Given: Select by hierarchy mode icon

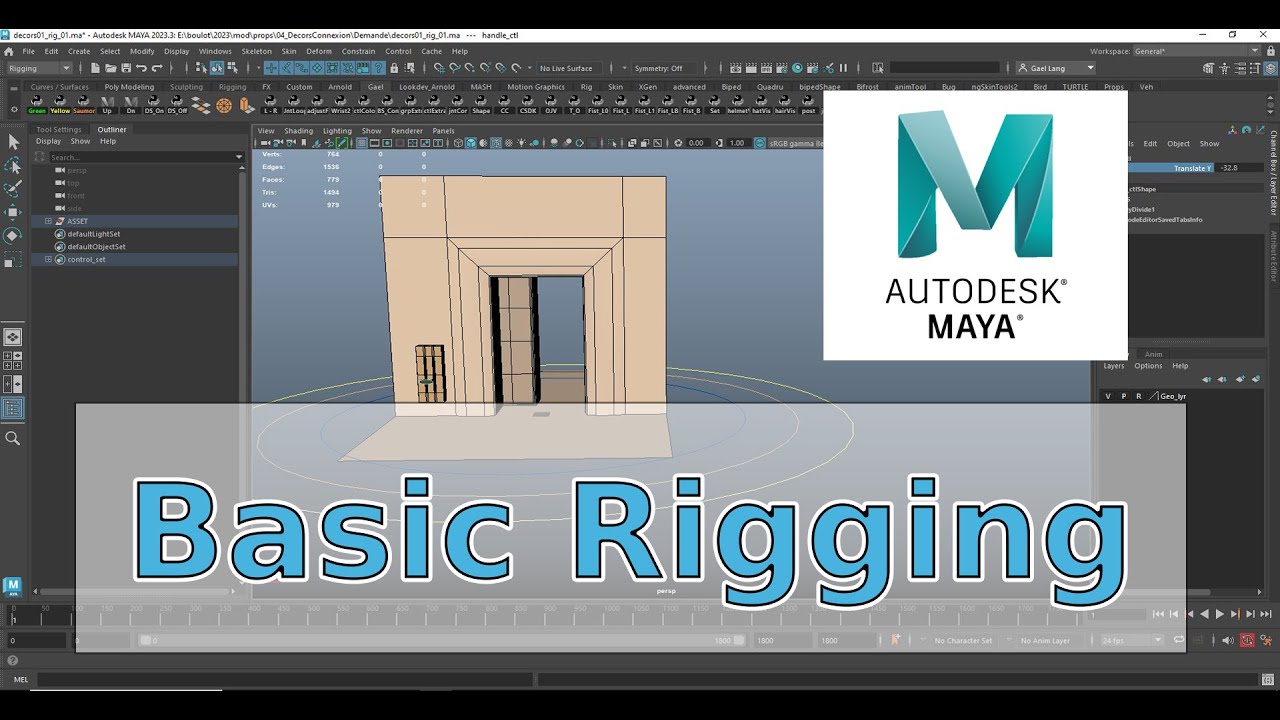Looking at the screenshot, I should coord(201,68).
